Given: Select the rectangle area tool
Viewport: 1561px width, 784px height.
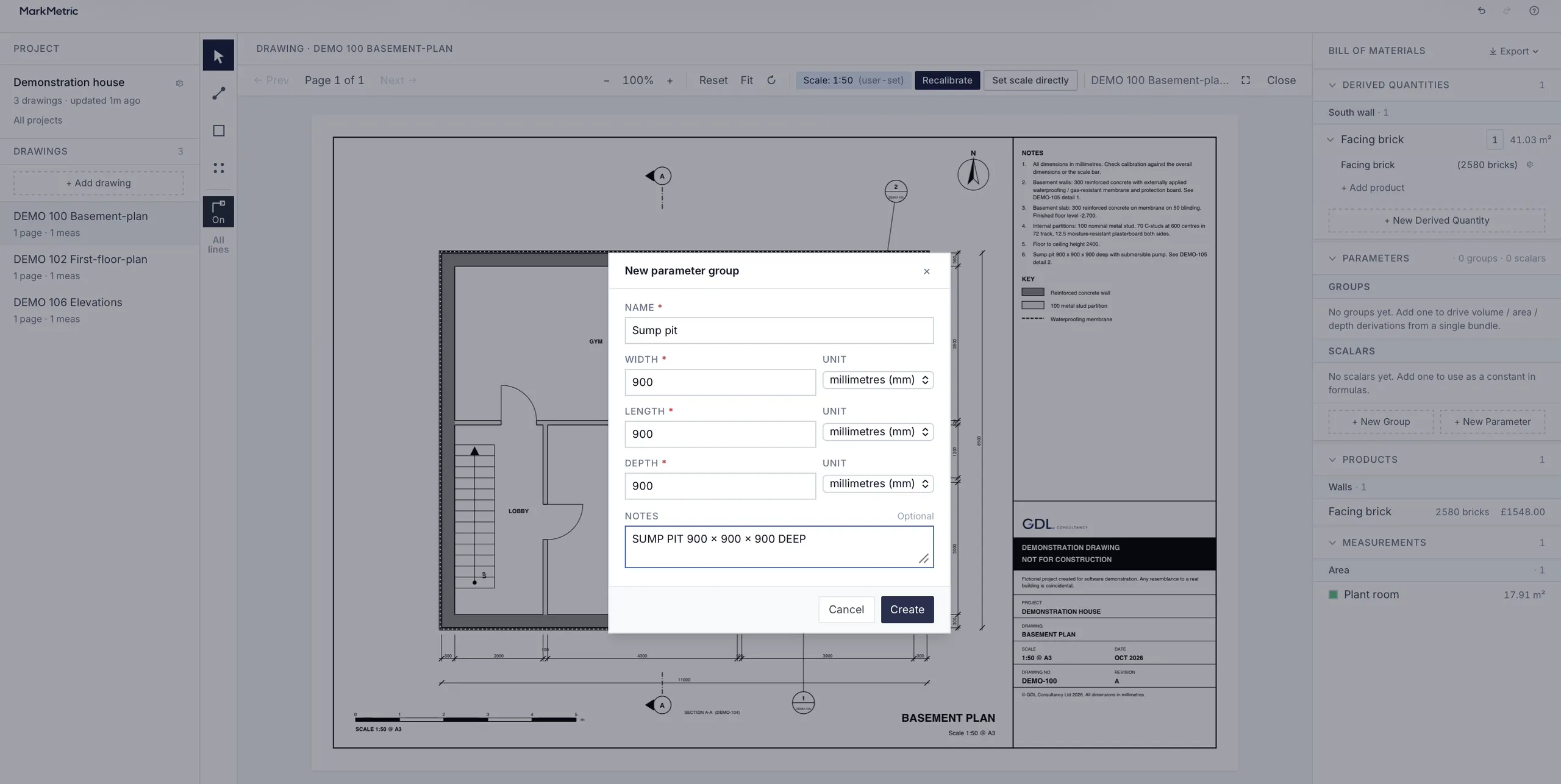Looking at the screenshot, I should [x=218, y=130].
